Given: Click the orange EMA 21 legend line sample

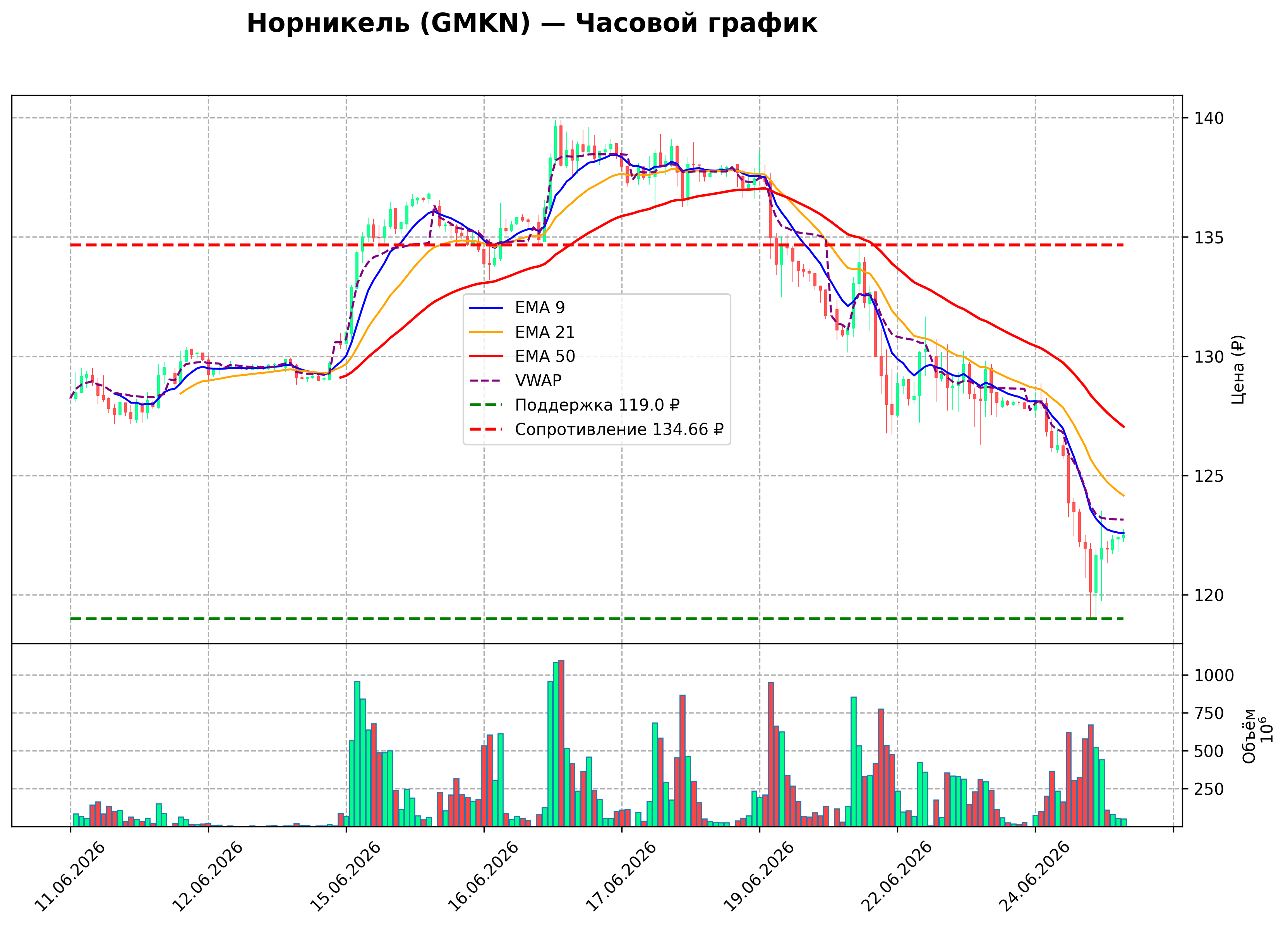Looking at the screenshot, I should (x=486, y=332).
